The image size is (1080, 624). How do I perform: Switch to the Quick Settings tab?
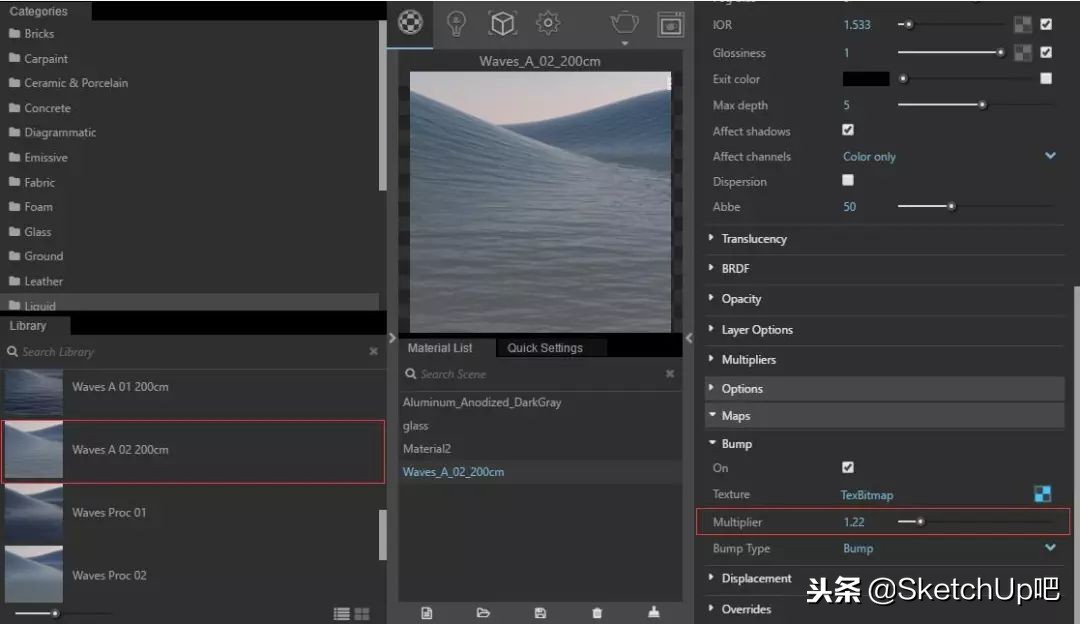(x=547, y=348)
